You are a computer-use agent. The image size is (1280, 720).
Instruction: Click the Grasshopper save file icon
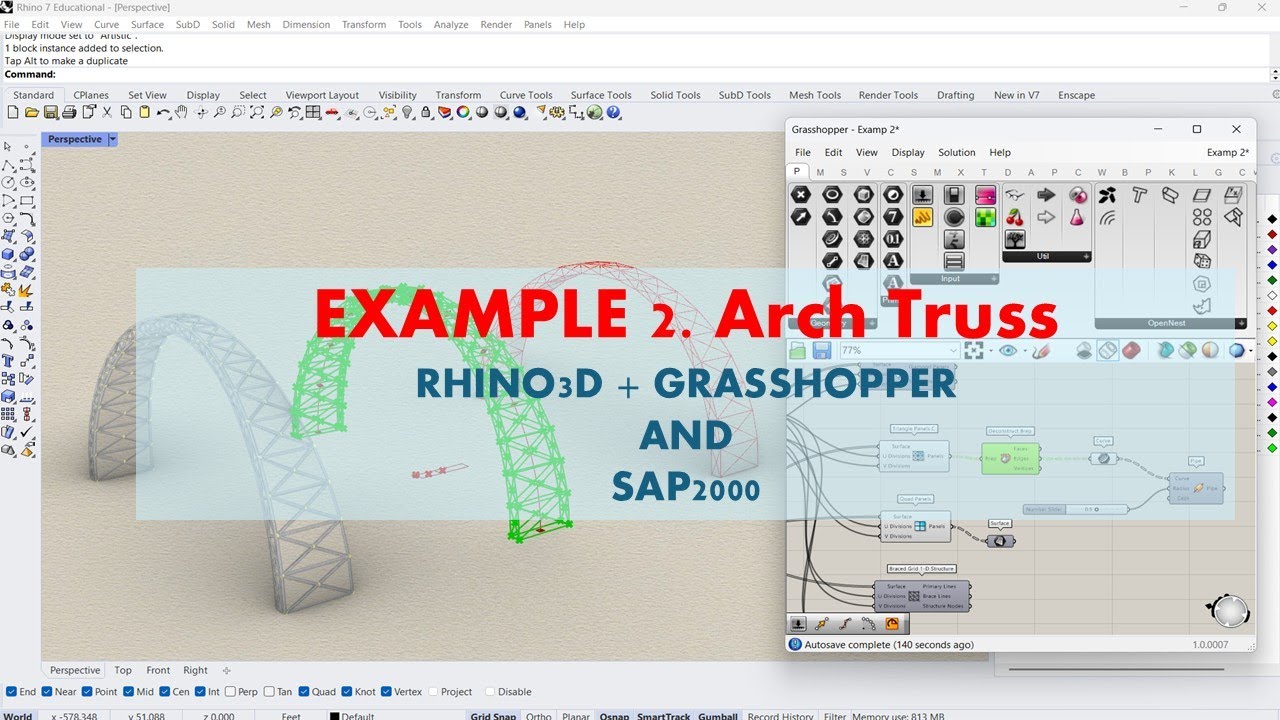pos(822,350)
